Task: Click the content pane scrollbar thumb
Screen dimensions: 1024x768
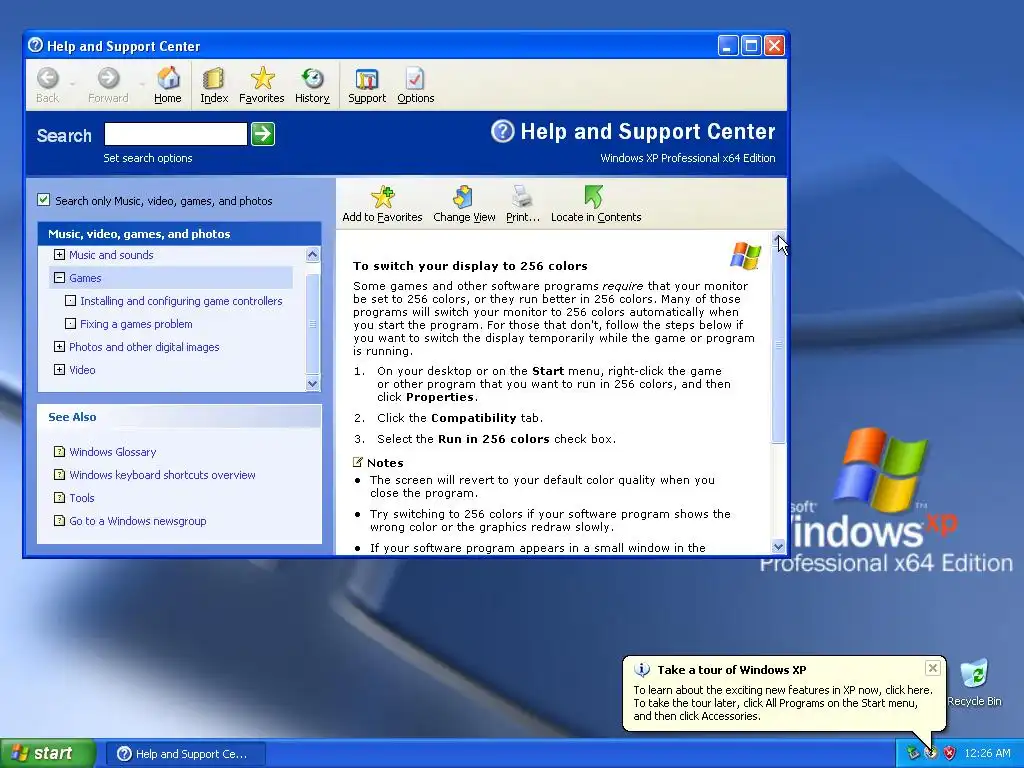Action: (x=778, y=345)
